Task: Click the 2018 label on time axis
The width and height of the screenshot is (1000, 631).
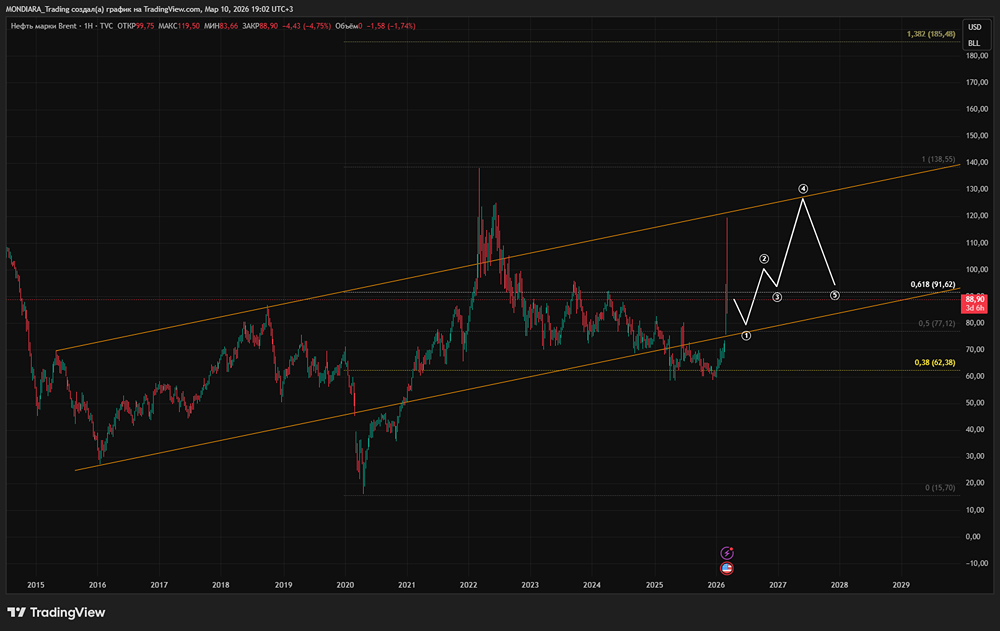Action: [221, 585]
